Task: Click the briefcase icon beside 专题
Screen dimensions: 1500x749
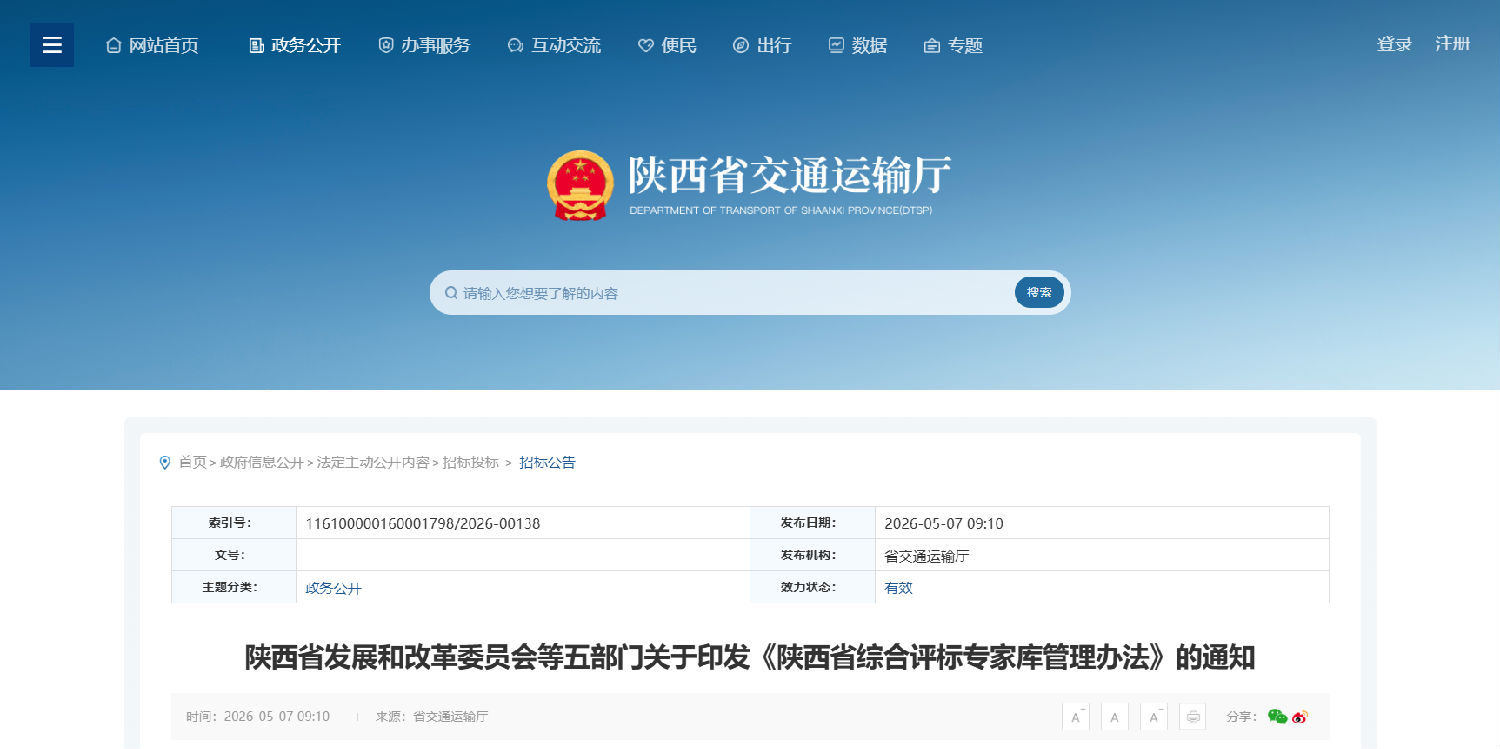Action: (x=932, y=45)
